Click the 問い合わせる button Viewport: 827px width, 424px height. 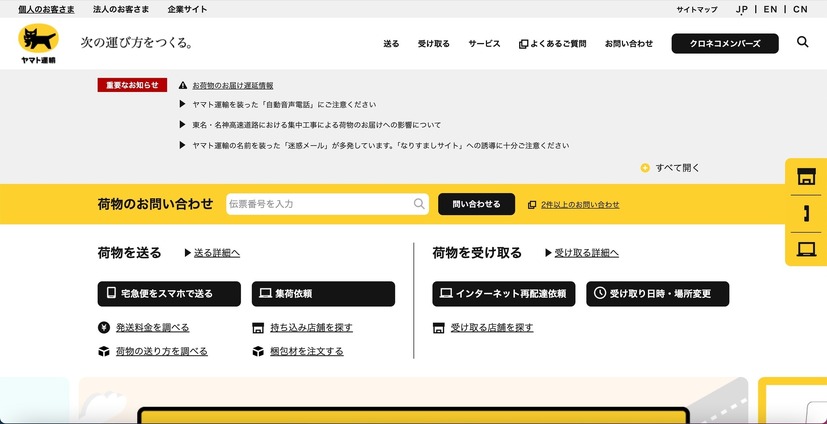[x=476, y=204]
